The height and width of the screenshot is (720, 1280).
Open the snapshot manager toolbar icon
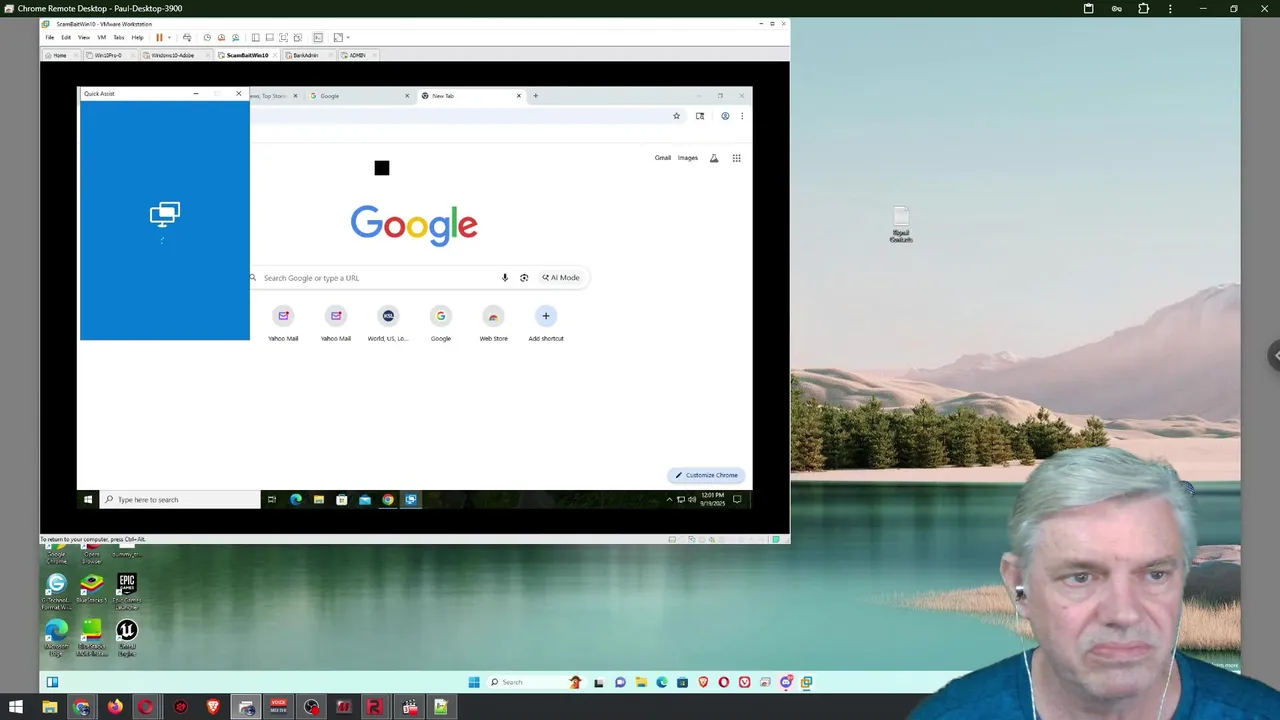[235, 38]
